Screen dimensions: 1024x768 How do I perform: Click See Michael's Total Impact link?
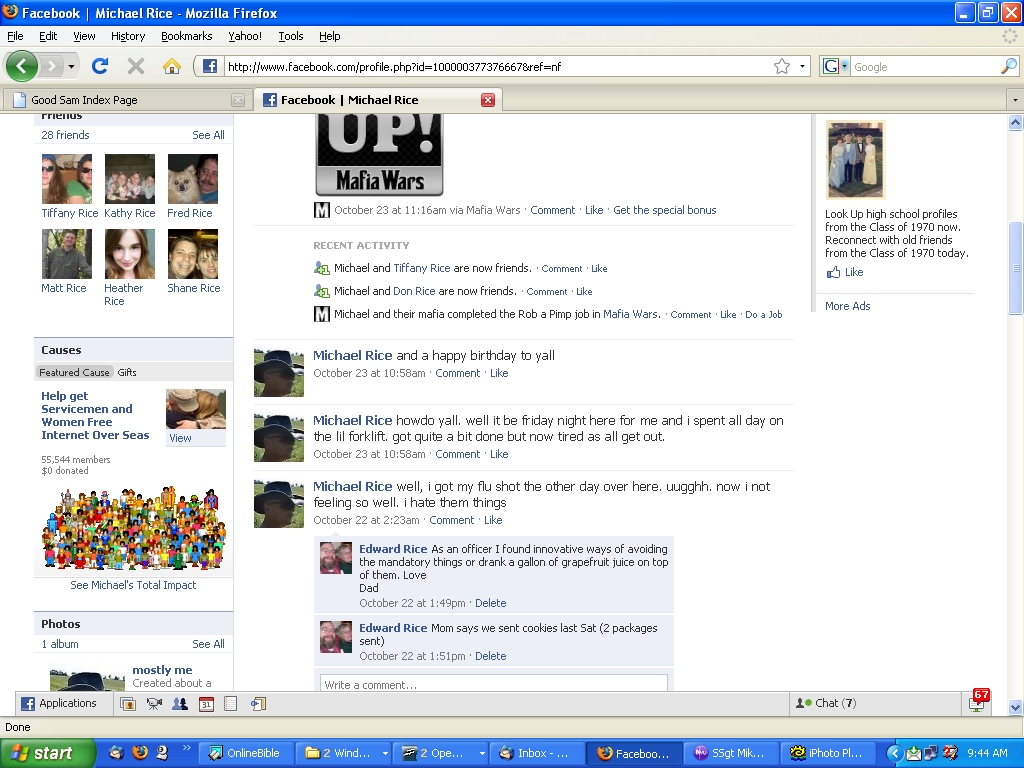133,585
